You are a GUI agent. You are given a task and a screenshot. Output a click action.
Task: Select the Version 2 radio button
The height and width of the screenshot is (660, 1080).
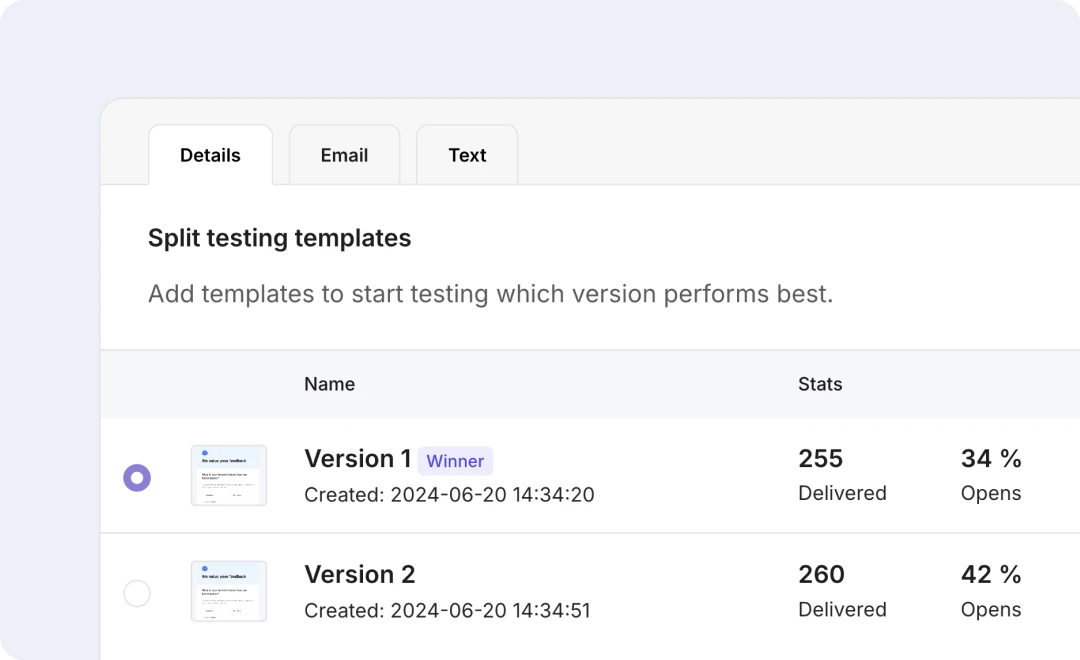click(x=137, y=593)
